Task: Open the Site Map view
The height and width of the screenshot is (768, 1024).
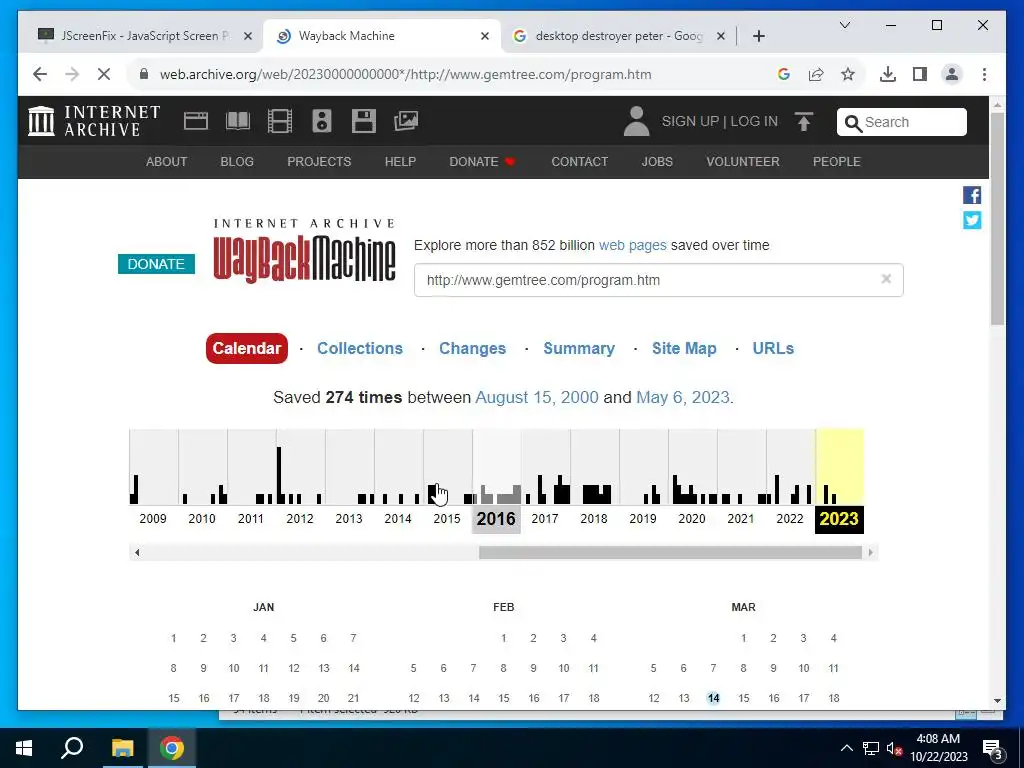Action: 684,348
